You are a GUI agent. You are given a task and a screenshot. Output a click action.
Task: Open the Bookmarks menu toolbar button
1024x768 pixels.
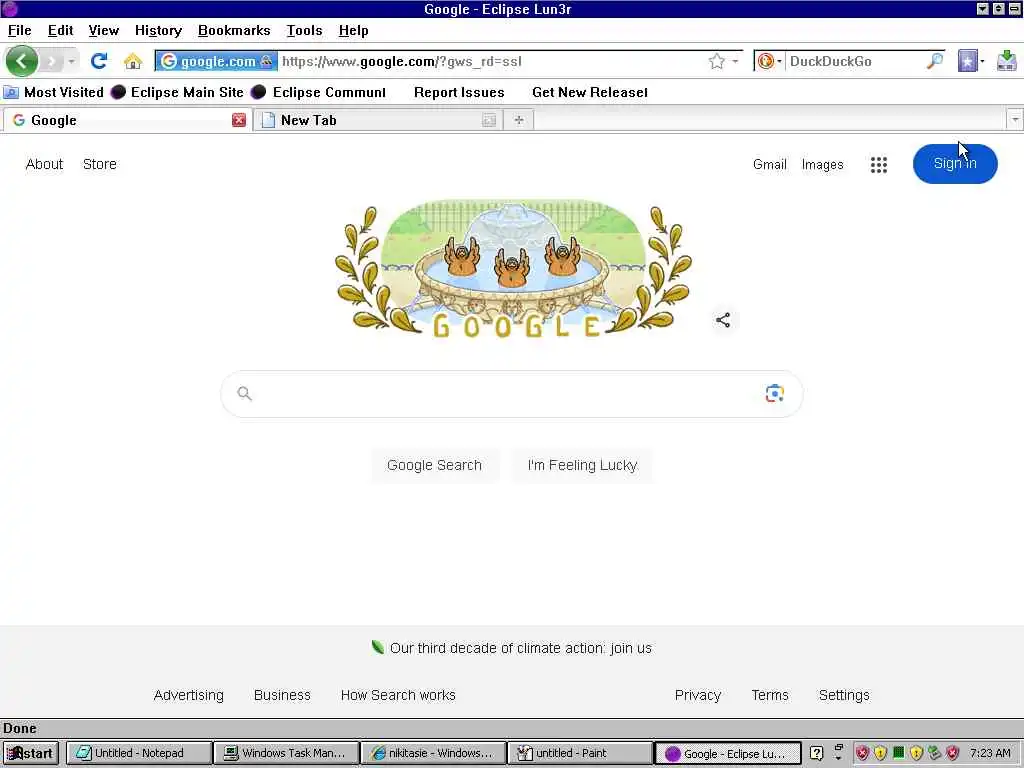[970, 61]
